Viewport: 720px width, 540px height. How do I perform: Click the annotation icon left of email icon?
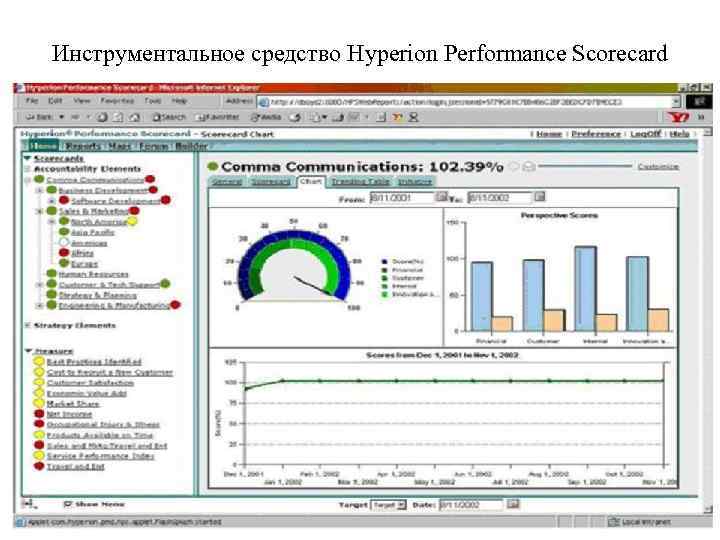point(514,167)
